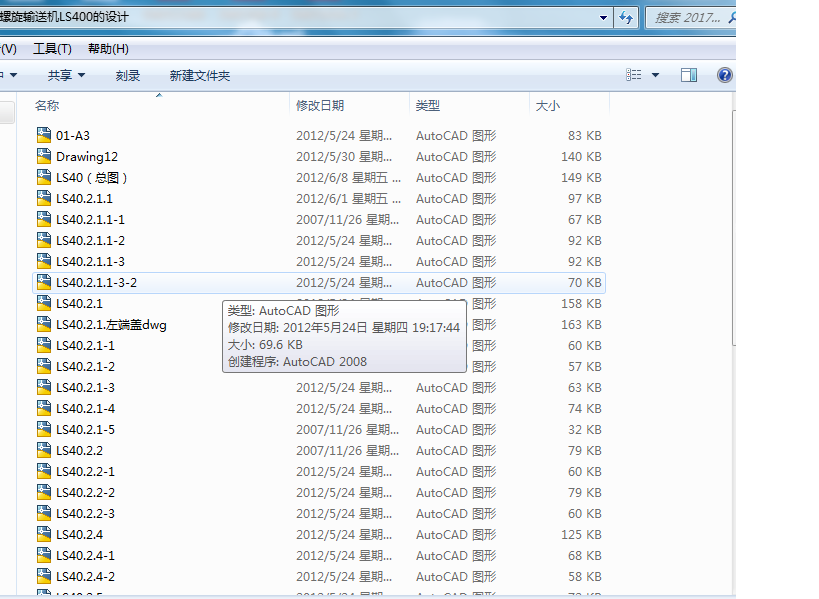
Task: Click the file icon in the LS40.2.1 row sized 158 KB
Action: (44, 303)
